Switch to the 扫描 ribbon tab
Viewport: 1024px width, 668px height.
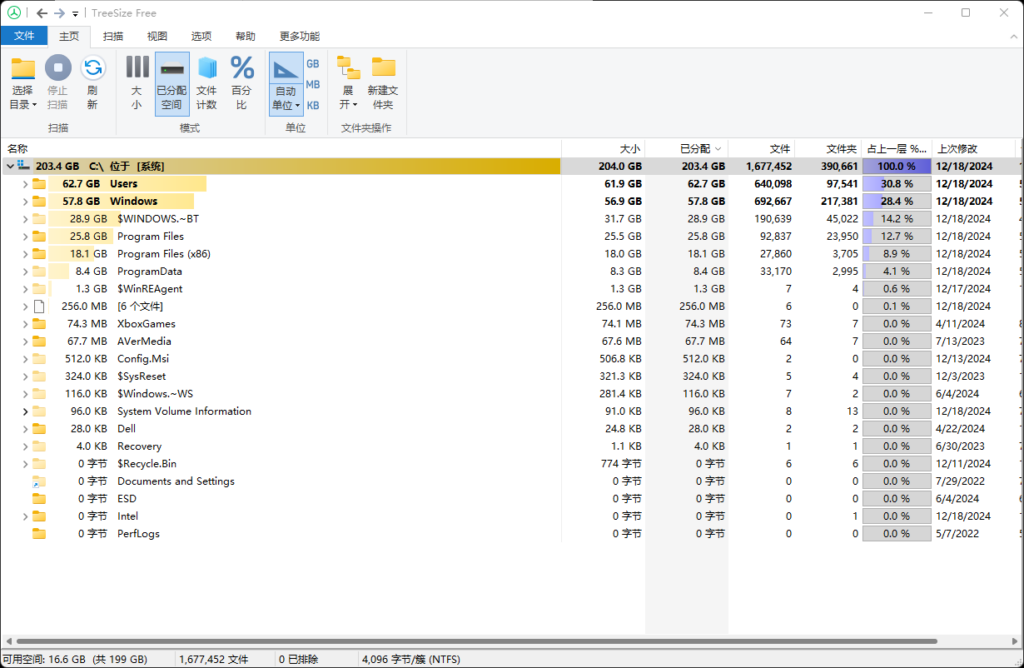tap(113, 36)
